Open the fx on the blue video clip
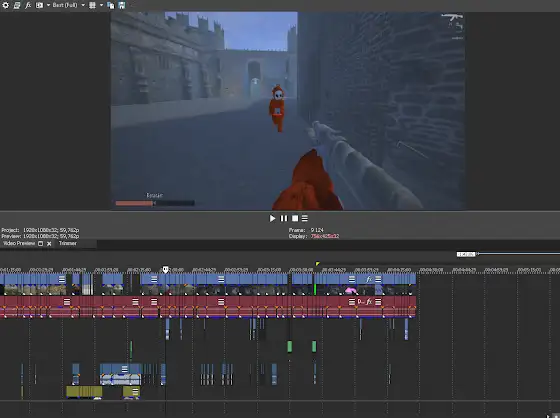The width and height of the screenshot is (560, 418). click(x=369, y=279)
